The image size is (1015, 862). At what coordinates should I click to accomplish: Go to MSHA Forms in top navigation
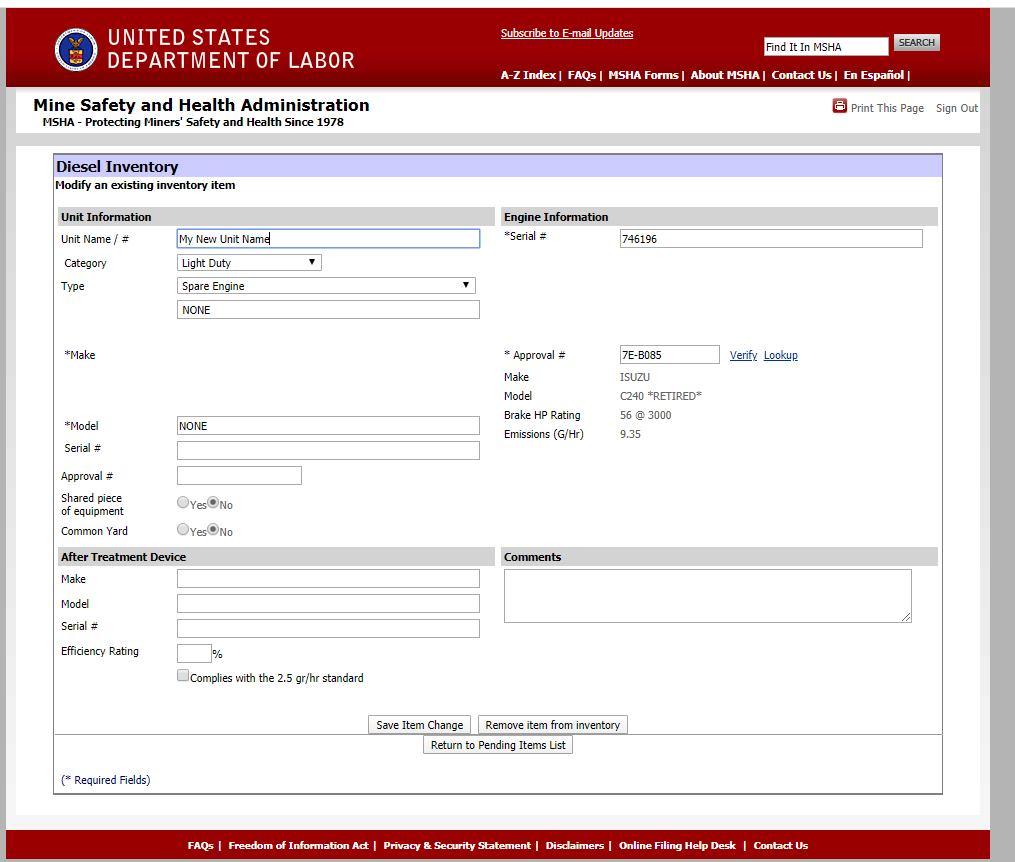coord(643,75)
